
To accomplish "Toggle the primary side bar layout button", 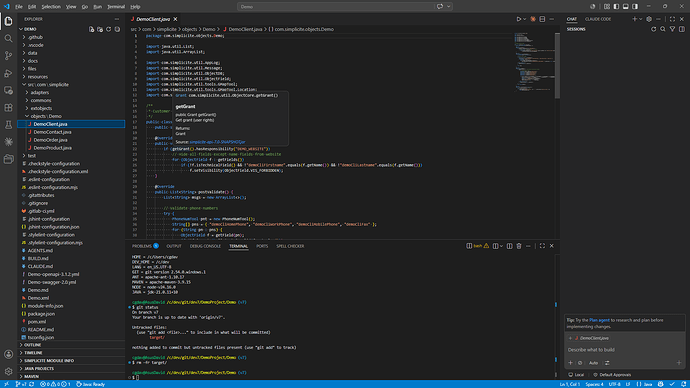I will point(616,7).
